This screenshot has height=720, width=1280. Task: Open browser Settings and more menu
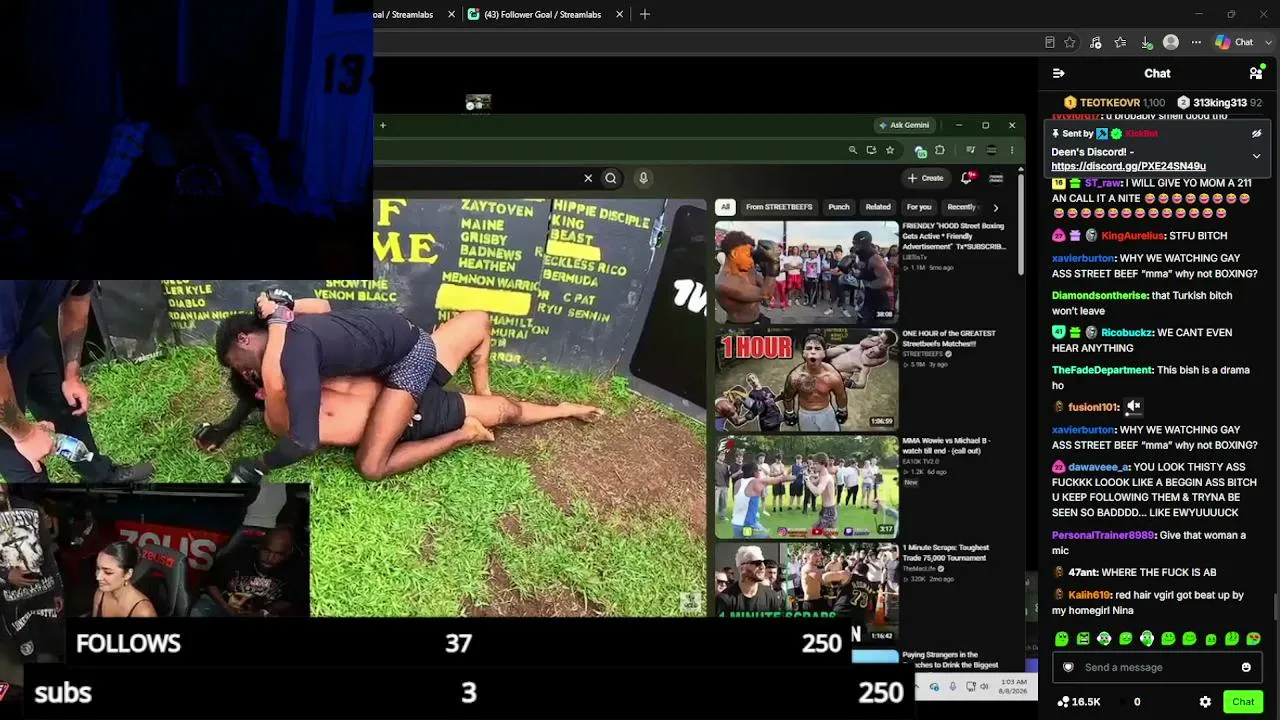point(1196,42)
